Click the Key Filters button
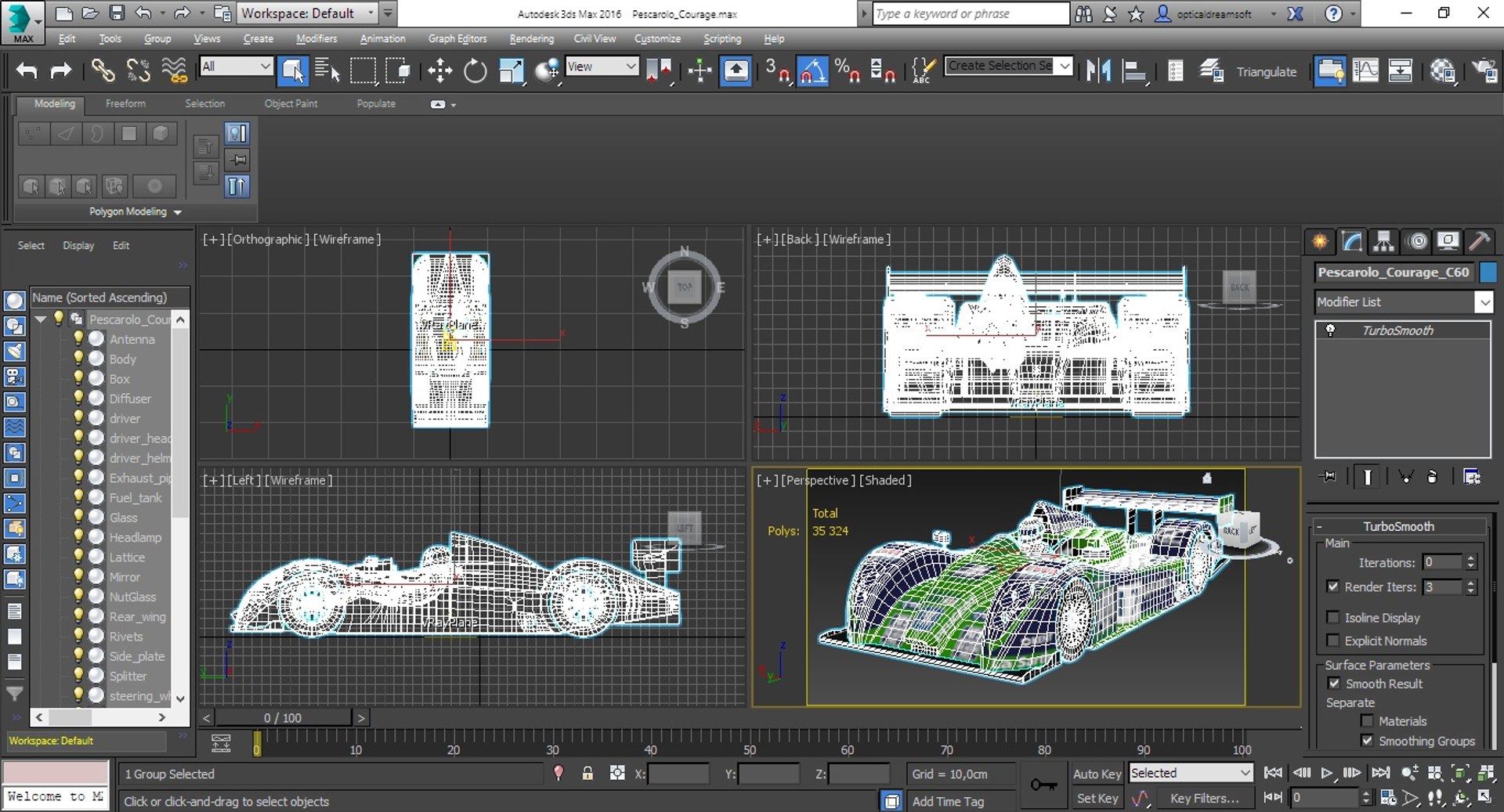This screenshot has height=812, width=1504. (1204, 799)
